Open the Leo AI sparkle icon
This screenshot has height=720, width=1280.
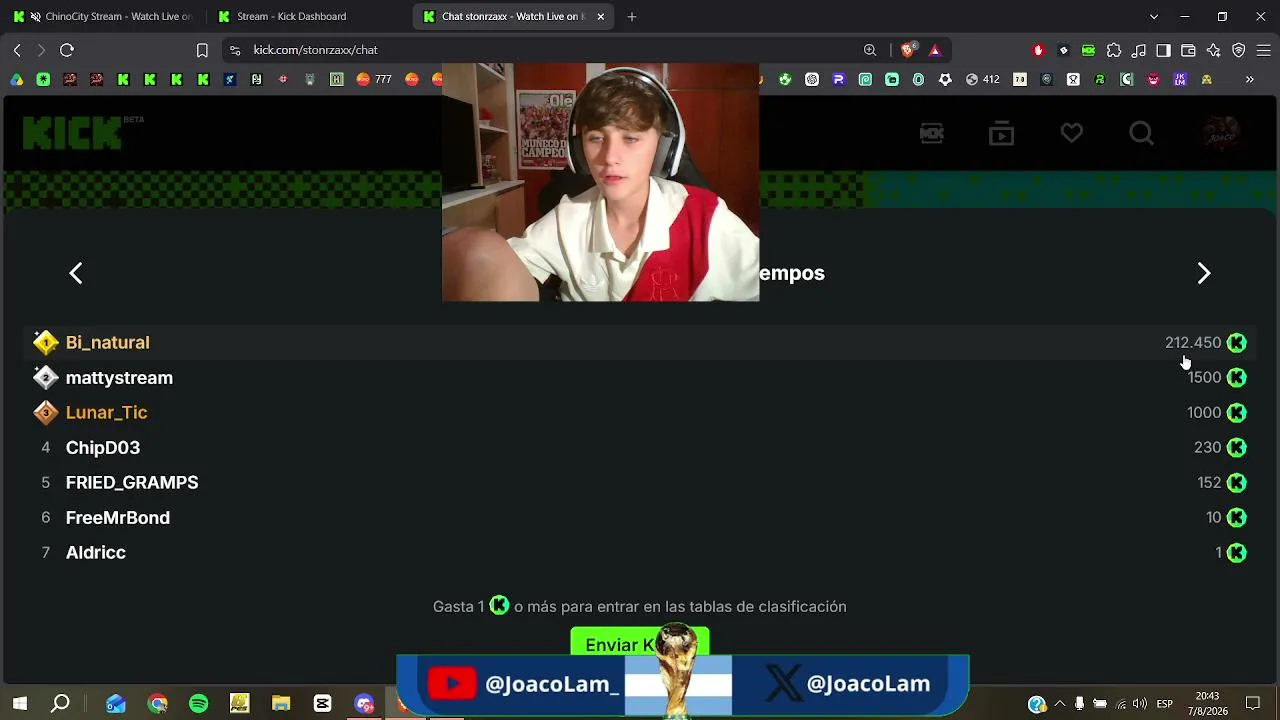pos(1213,50)
